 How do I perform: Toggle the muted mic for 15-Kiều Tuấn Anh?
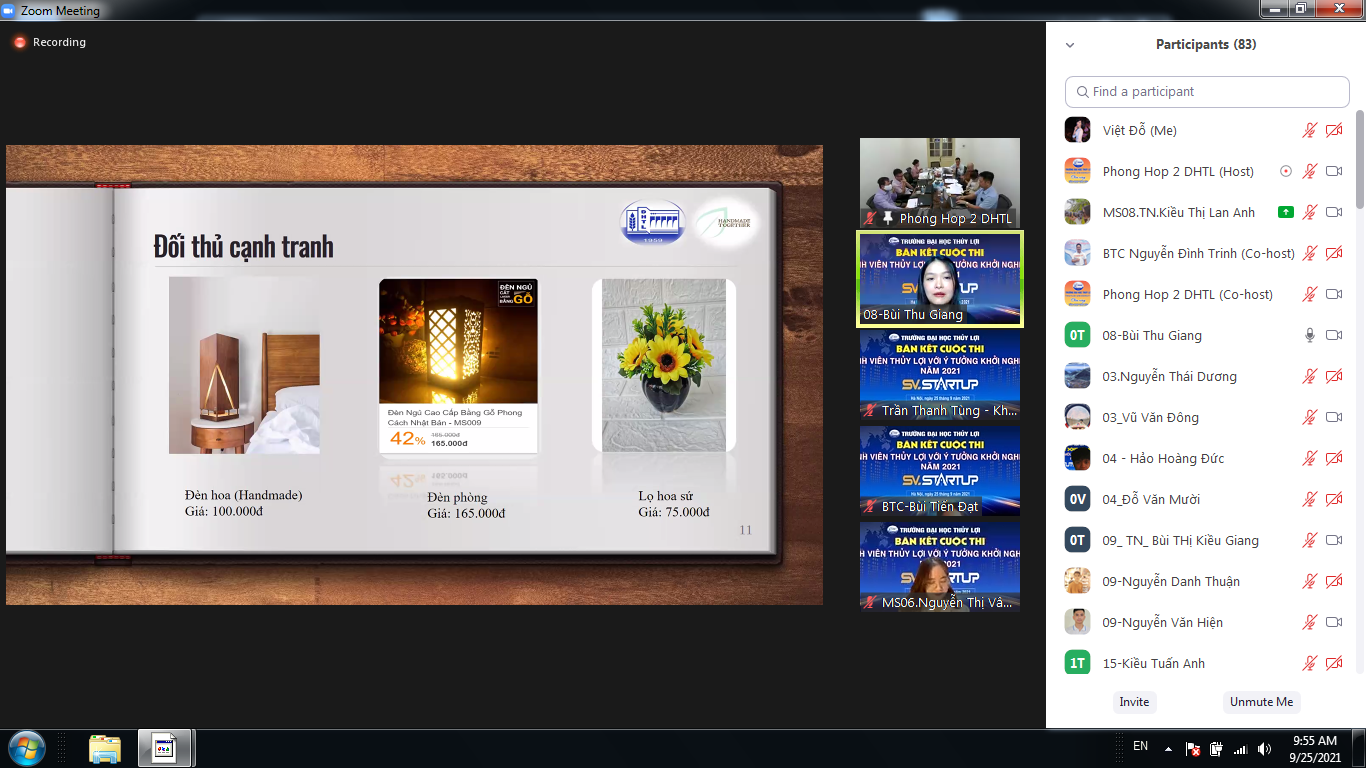[x=1310, y=663]
